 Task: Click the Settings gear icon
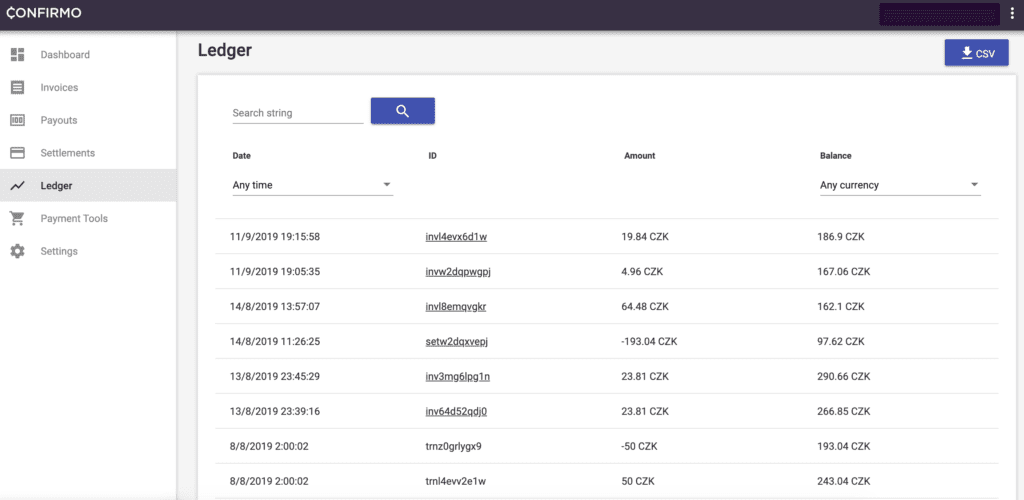coord(18,251)
